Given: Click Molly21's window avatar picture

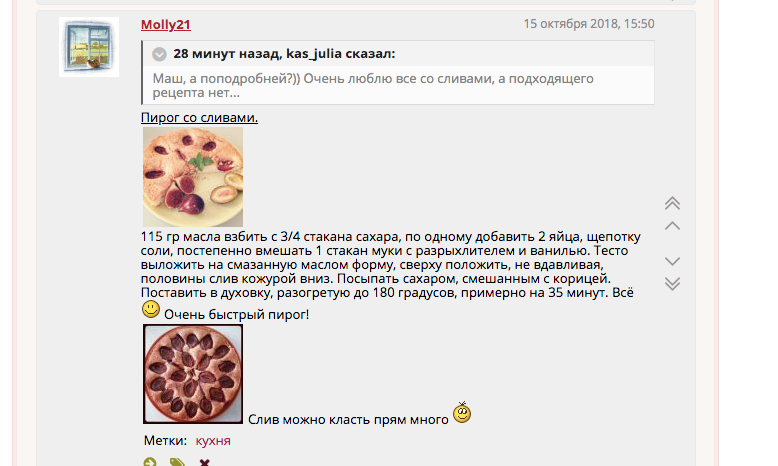Looking at the screenshot, I should [x=89, y=47].
